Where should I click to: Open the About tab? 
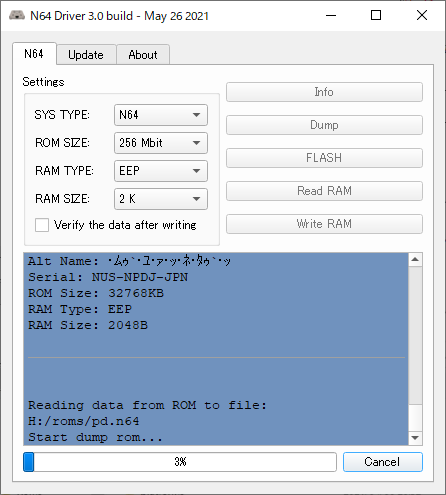click(143, 55)
